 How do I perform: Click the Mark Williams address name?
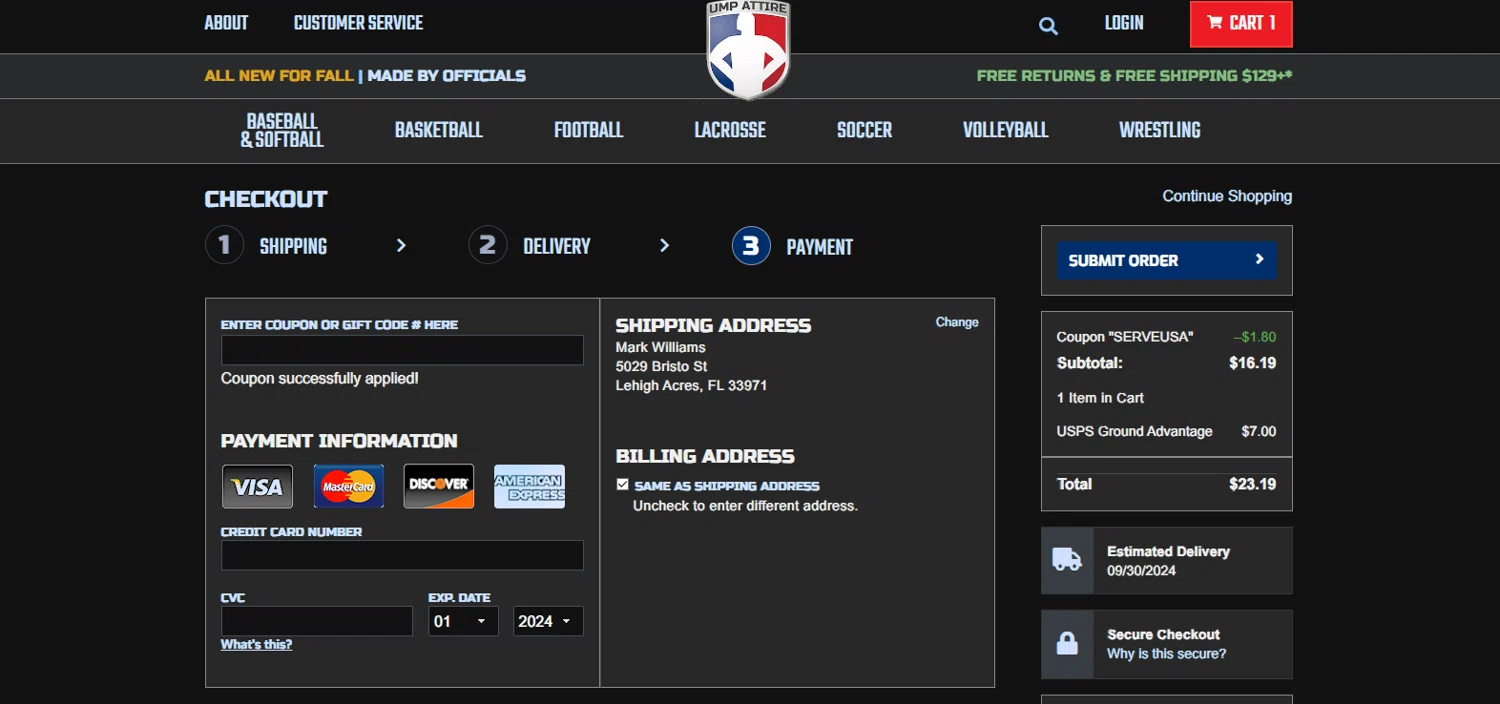coord(660,347)
